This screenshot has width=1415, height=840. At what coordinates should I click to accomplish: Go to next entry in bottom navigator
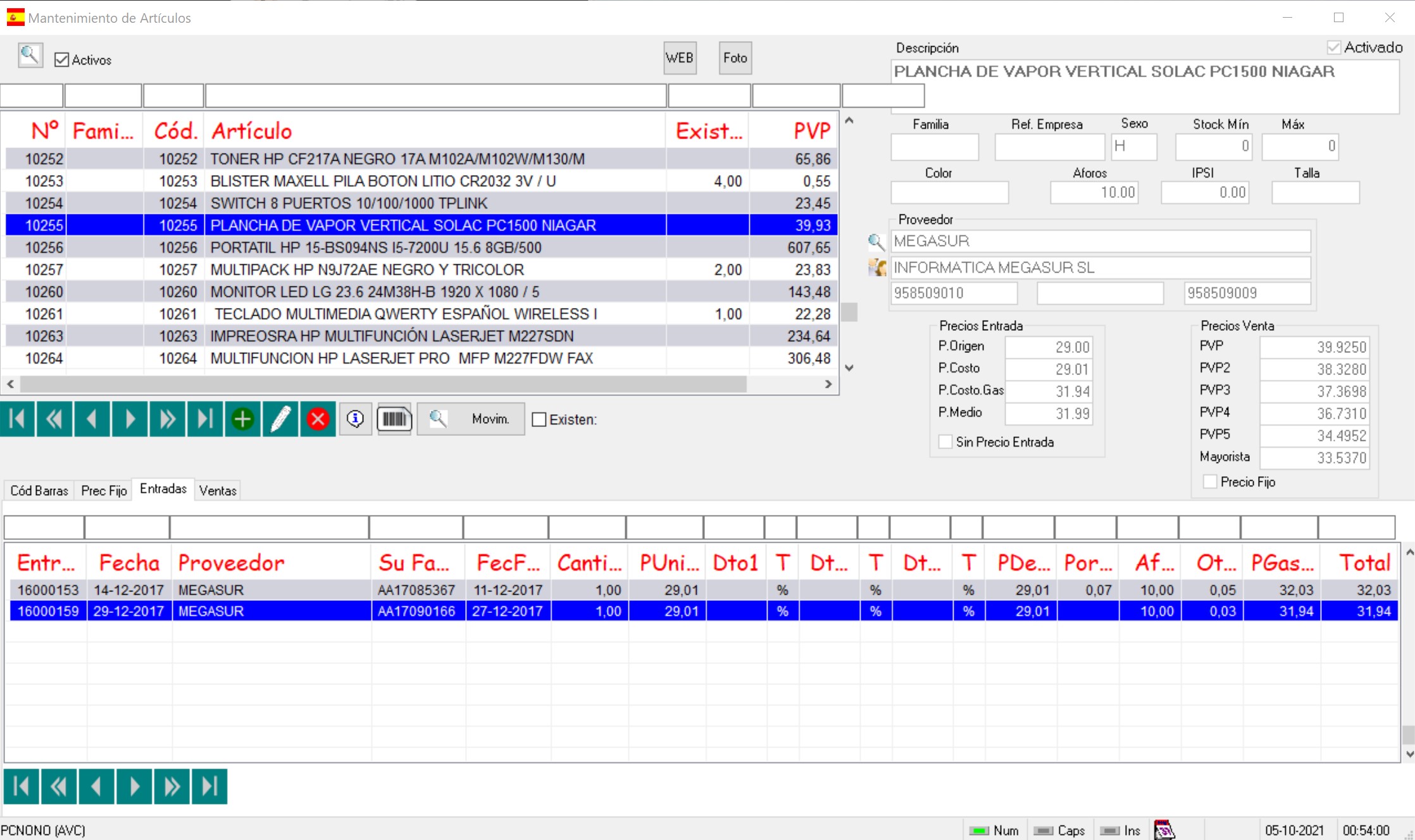(134, 786)
